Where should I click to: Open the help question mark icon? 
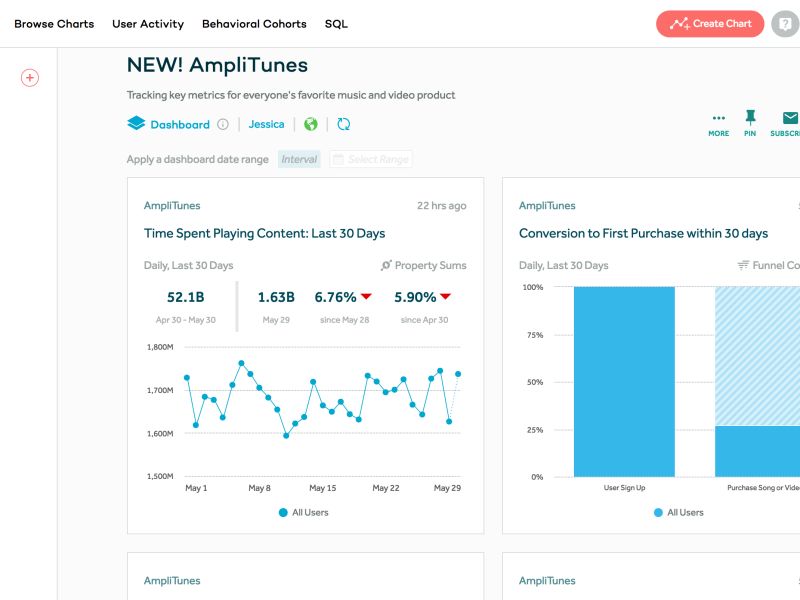(785, 23)
